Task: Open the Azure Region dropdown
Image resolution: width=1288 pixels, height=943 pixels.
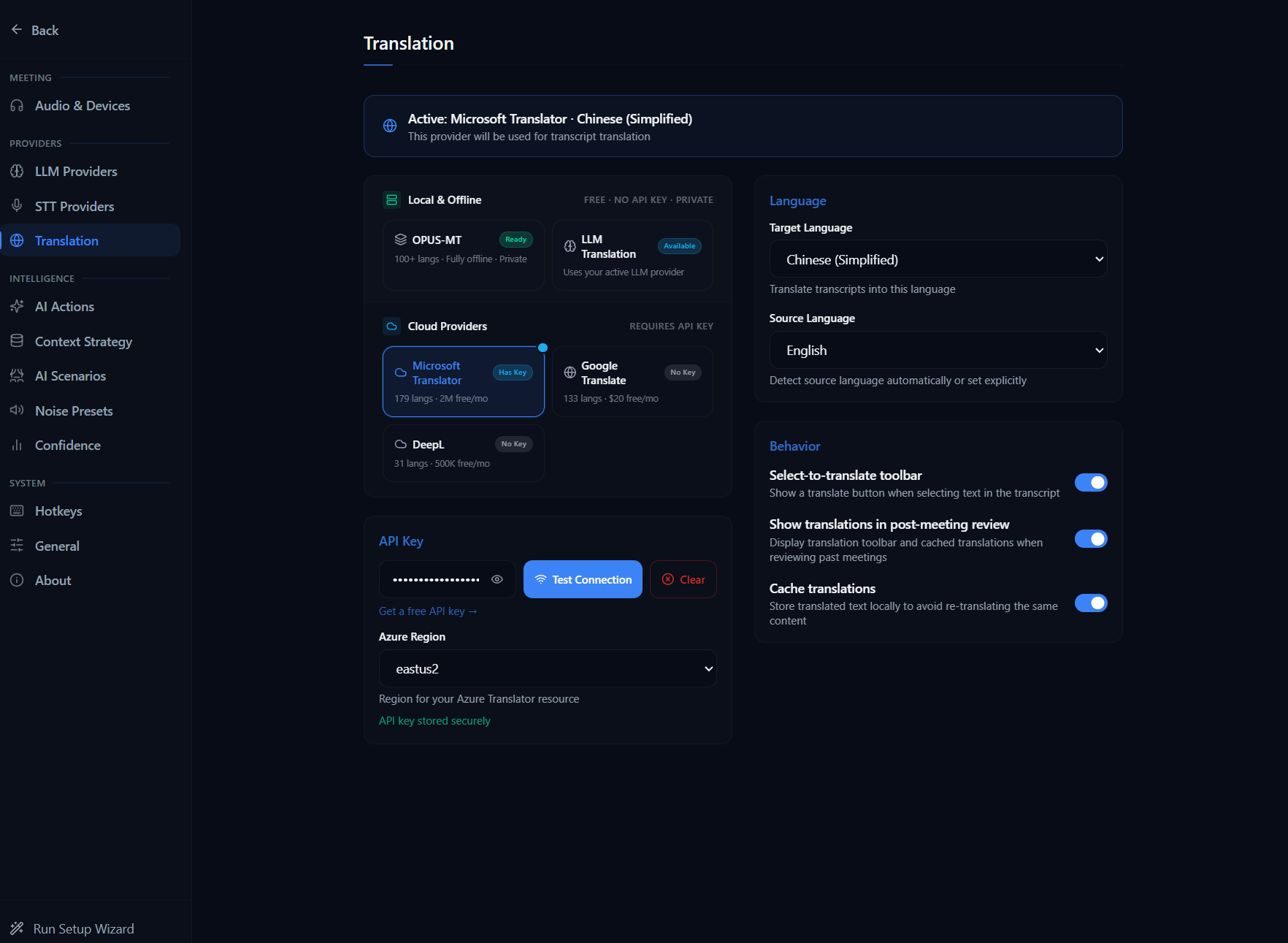Action: (547, 669)
